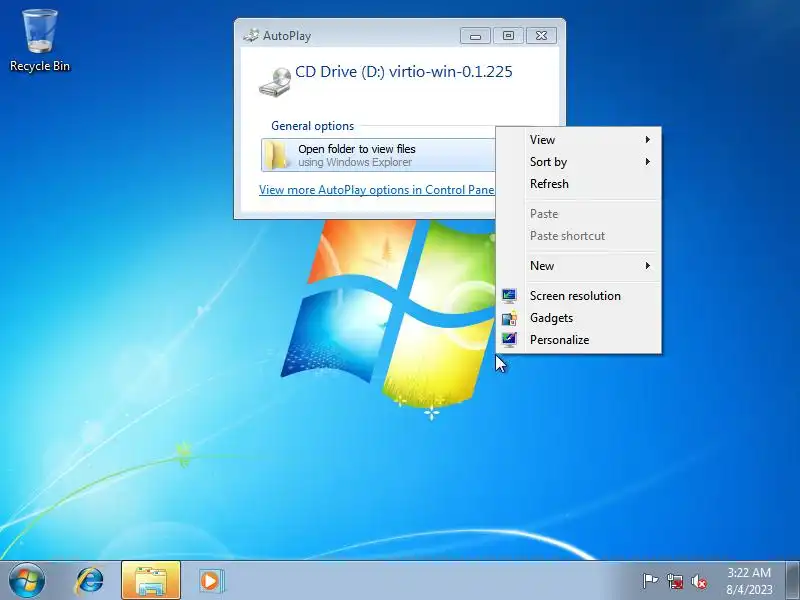The height and width of the screenshot is (600, 800).
Task: Click the network status tray icon
Action: tap(675, 581)
